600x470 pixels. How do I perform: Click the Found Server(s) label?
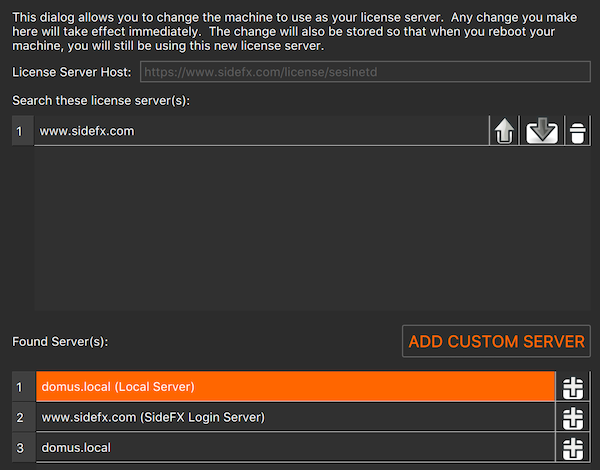click(x=60, y=341)
